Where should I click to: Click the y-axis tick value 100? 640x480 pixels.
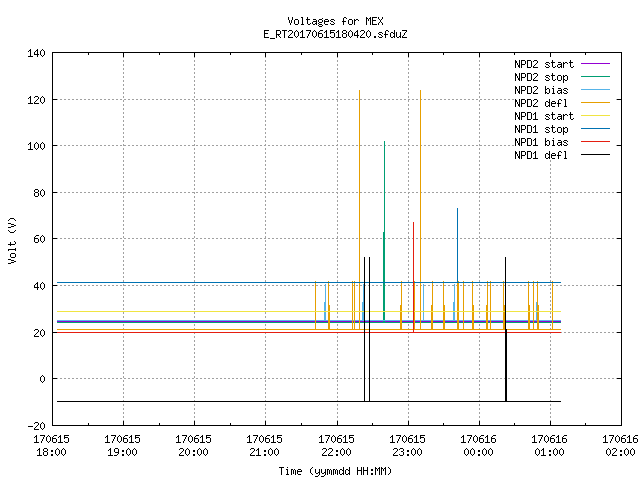click(36, 146)
